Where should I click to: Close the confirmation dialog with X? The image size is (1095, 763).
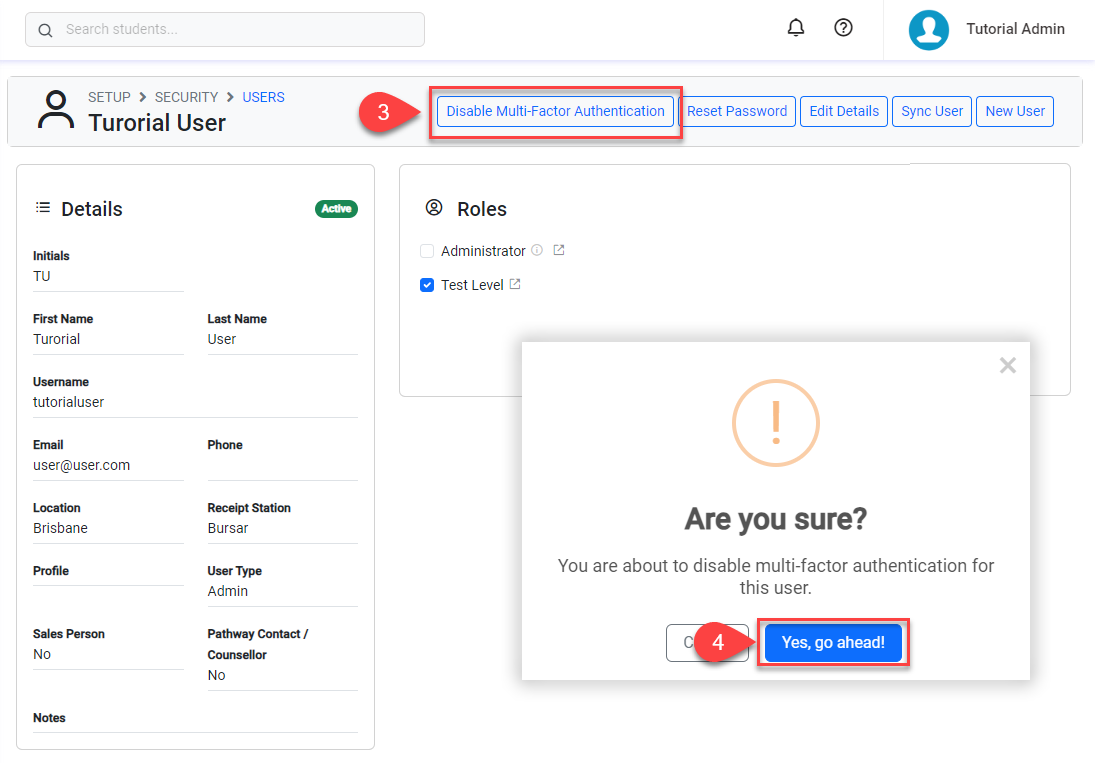pyautogui.click(x=1007, y=365)
